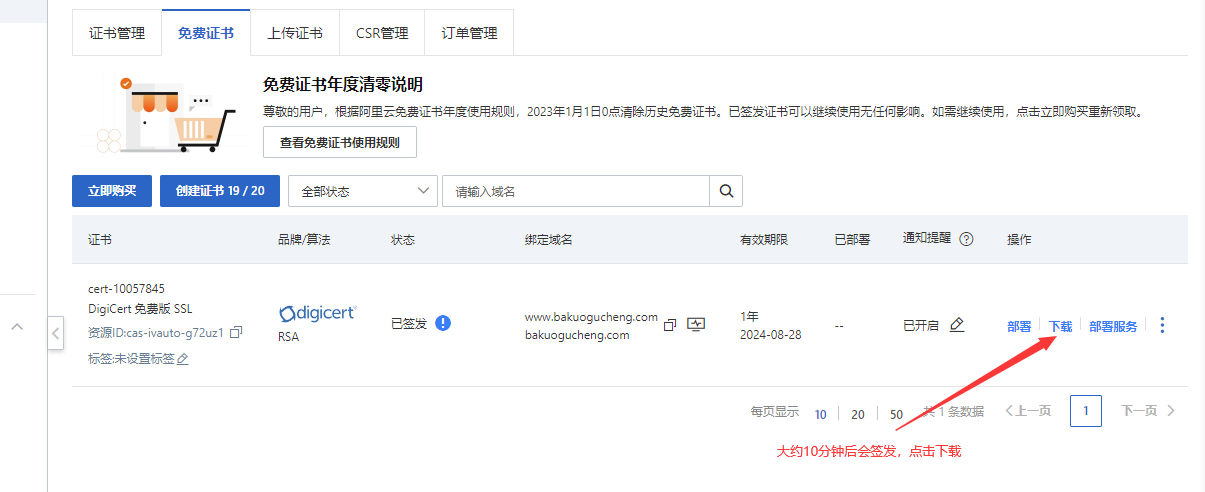Click the 立即购买 button
This screenshot has height=492, width=1205.
112,191
